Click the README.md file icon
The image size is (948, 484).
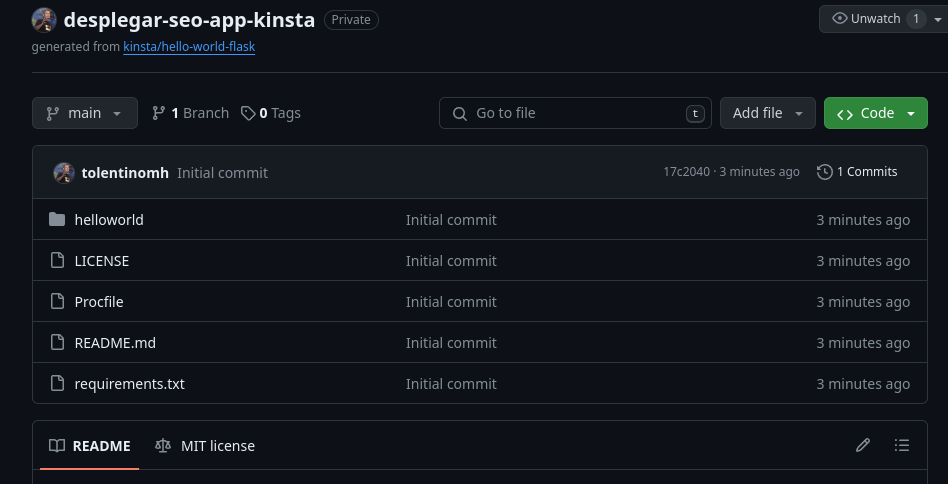57,343
